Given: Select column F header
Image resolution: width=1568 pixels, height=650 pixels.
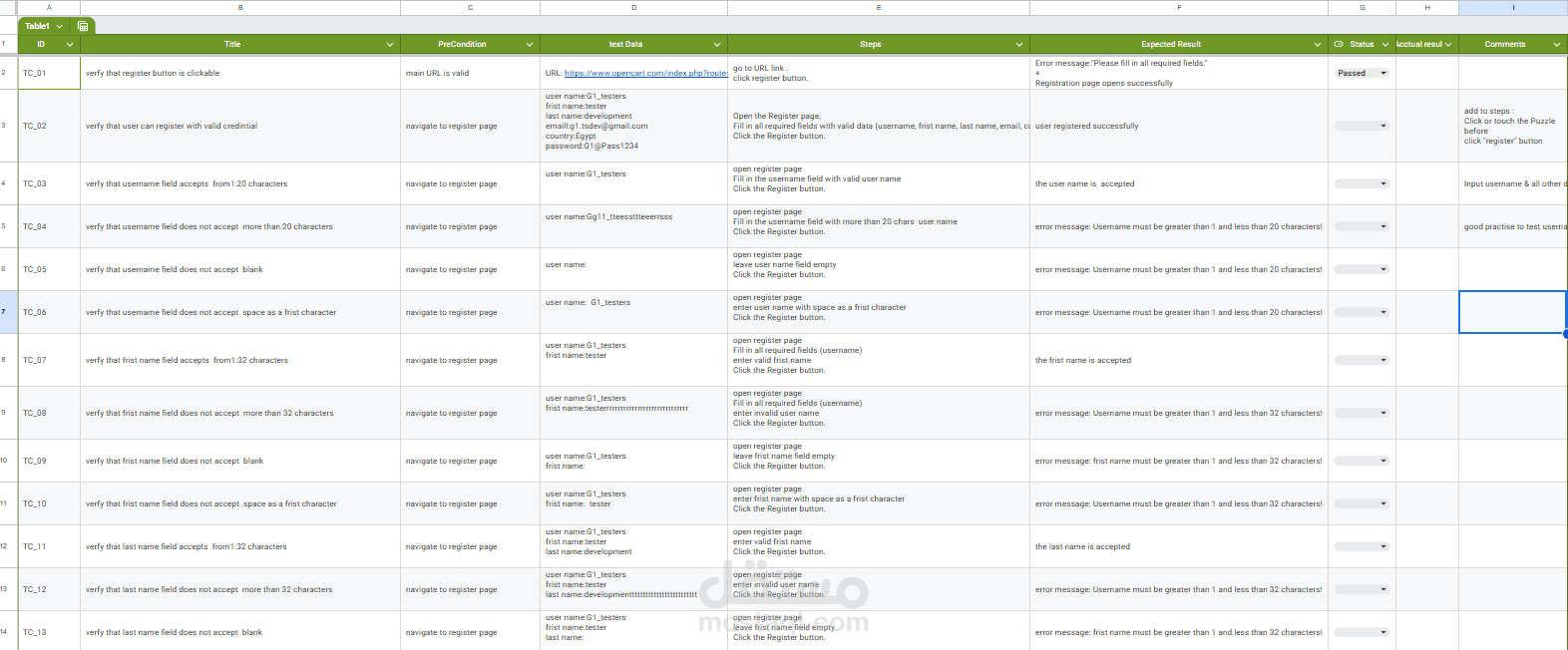Looking at the screenshot, I should coord(1179,7).
